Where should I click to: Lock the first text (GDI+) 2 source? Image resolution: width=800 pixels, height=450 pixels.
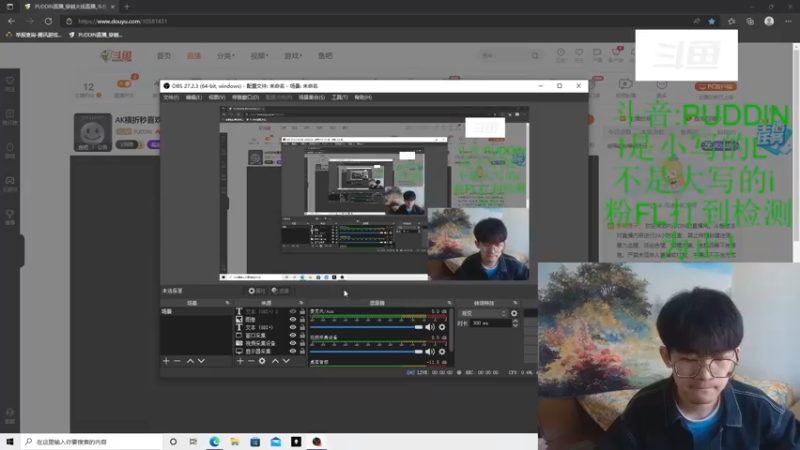[x=302, y=311]
